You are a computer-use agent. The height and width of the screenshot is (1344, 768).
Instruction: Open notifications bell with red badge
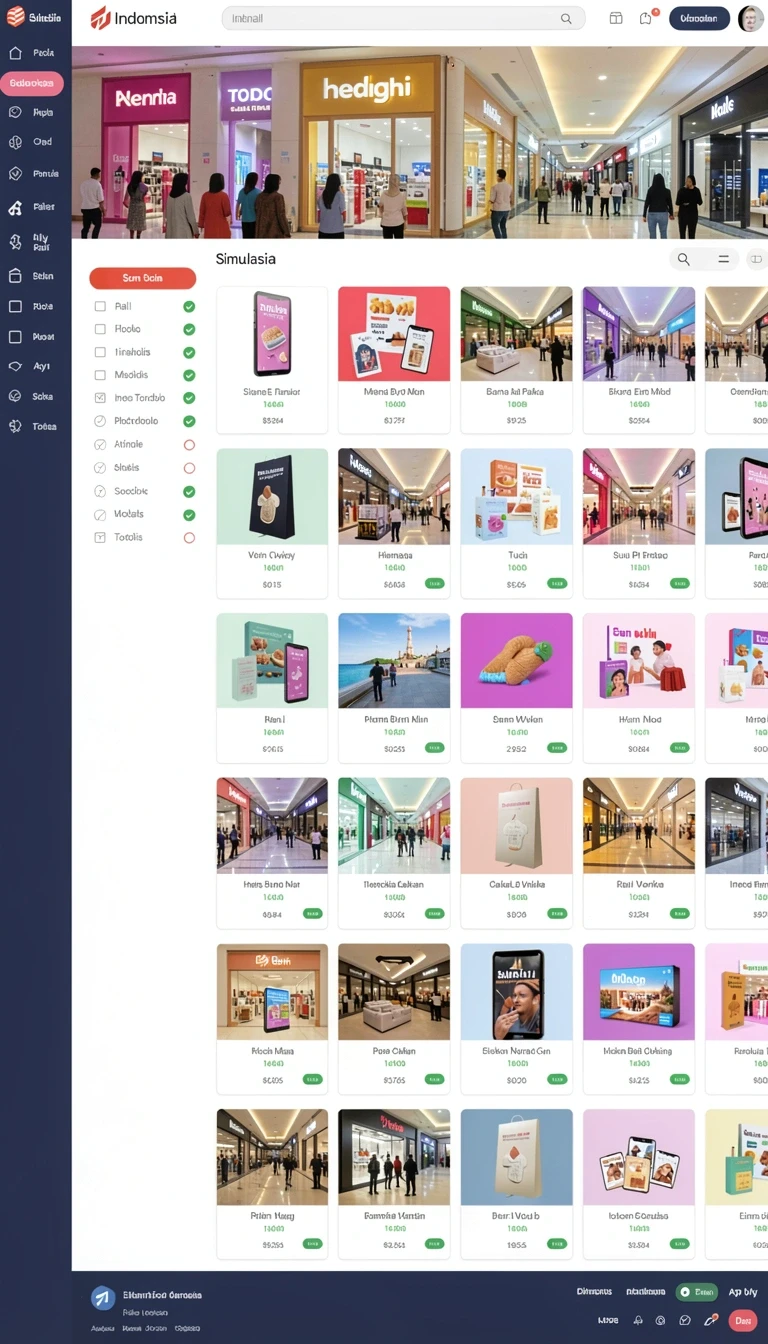(646, 18)
